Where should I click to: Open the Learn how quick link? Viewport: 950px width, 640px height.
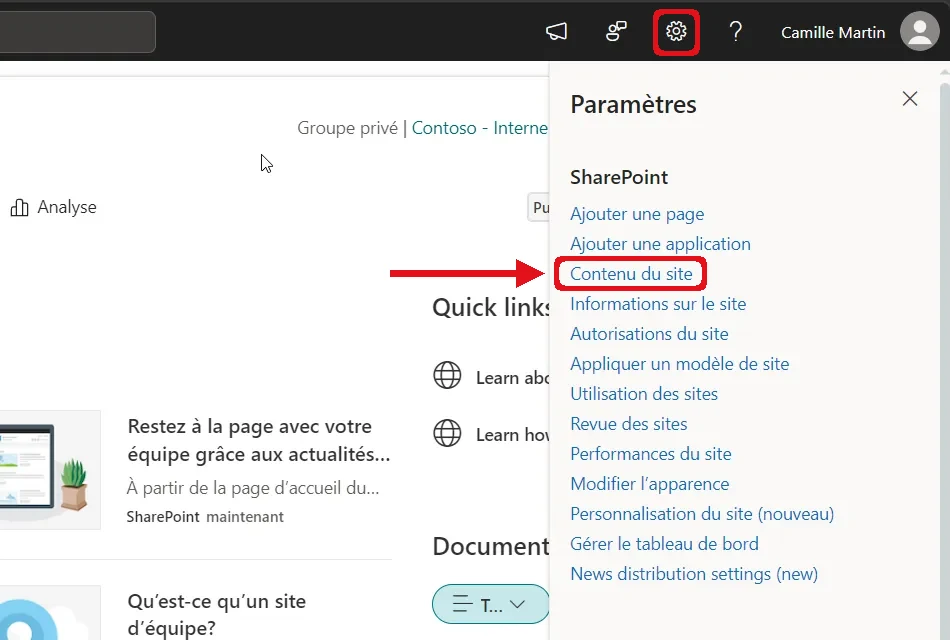click(512, 435)
